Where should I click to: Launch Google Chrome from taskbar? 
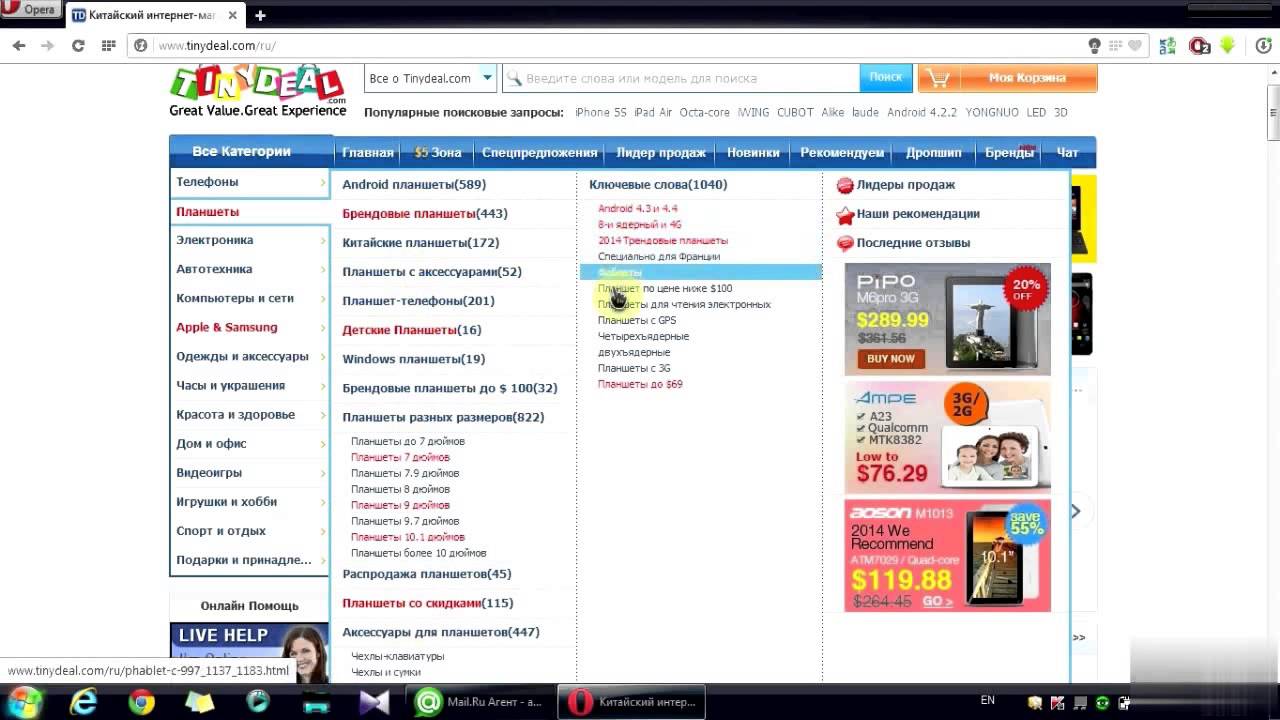click(x=142, y=702)
